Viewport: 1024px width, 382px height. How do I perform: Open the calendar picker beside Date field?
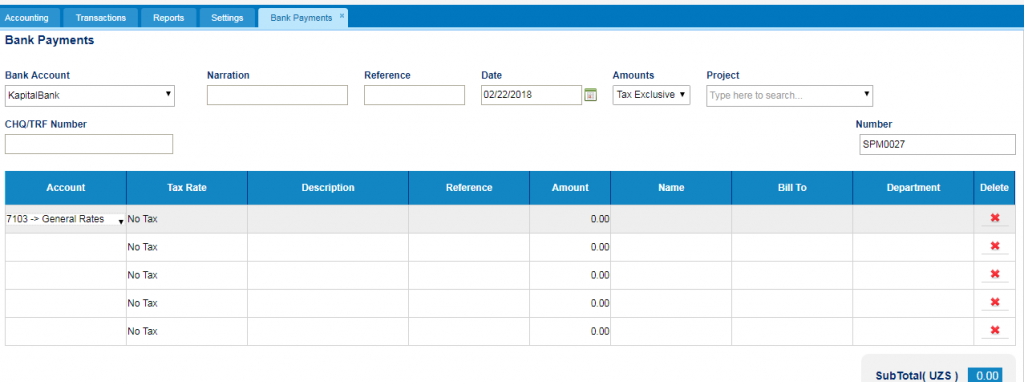[590, 95]
